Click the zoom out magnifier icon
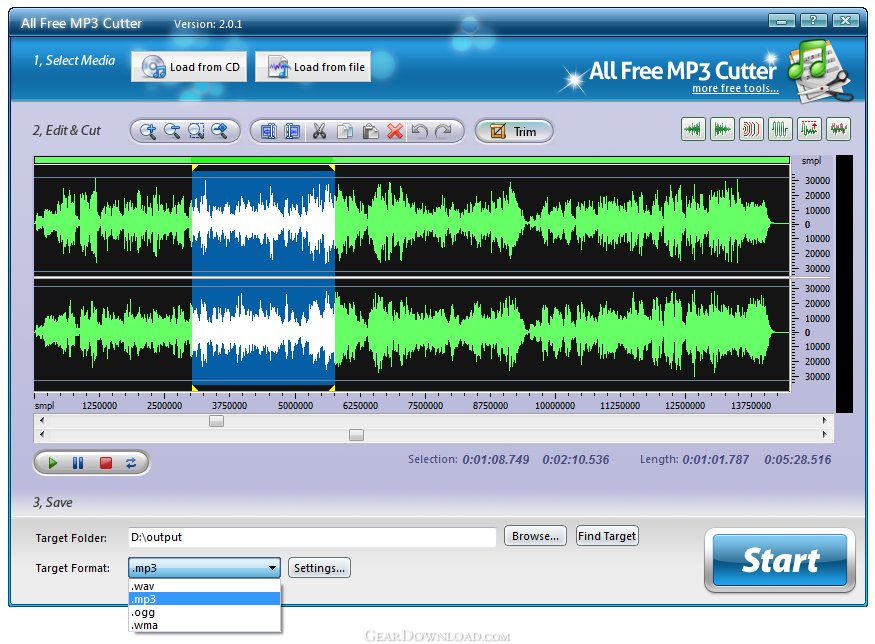 point(172,131)
